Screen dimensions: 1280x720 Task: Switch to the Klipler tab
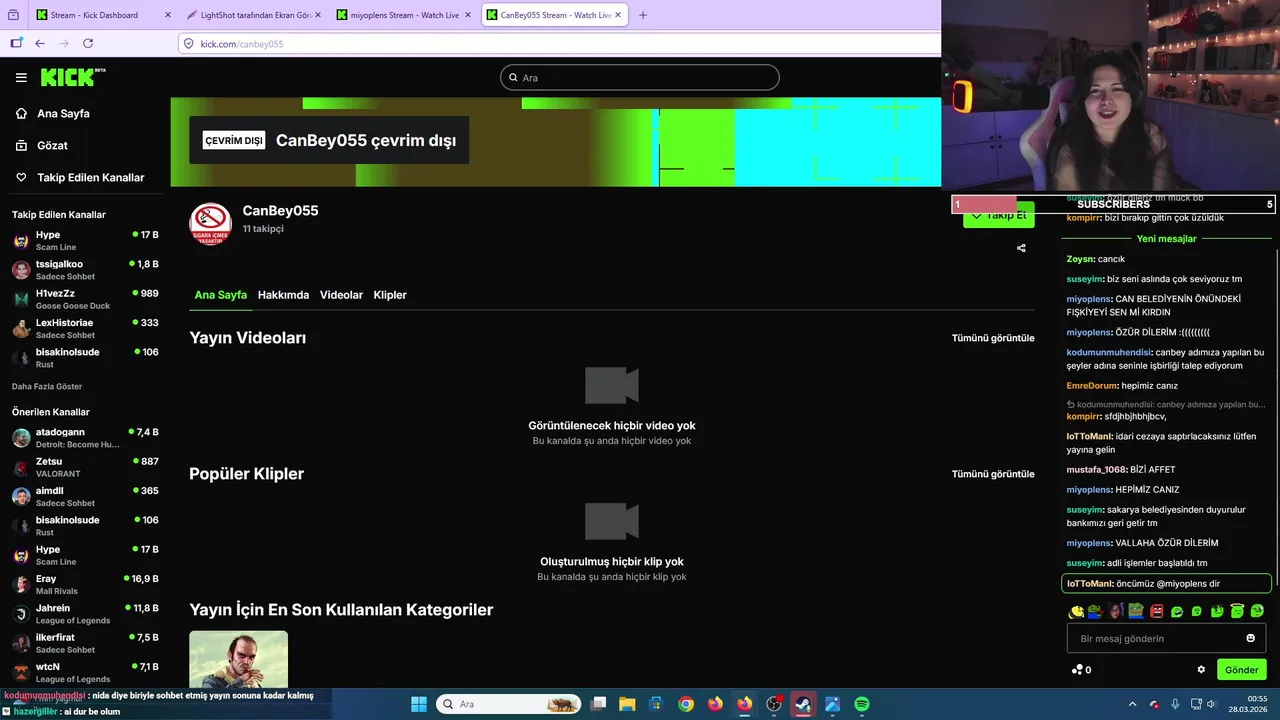pos(390,295)
